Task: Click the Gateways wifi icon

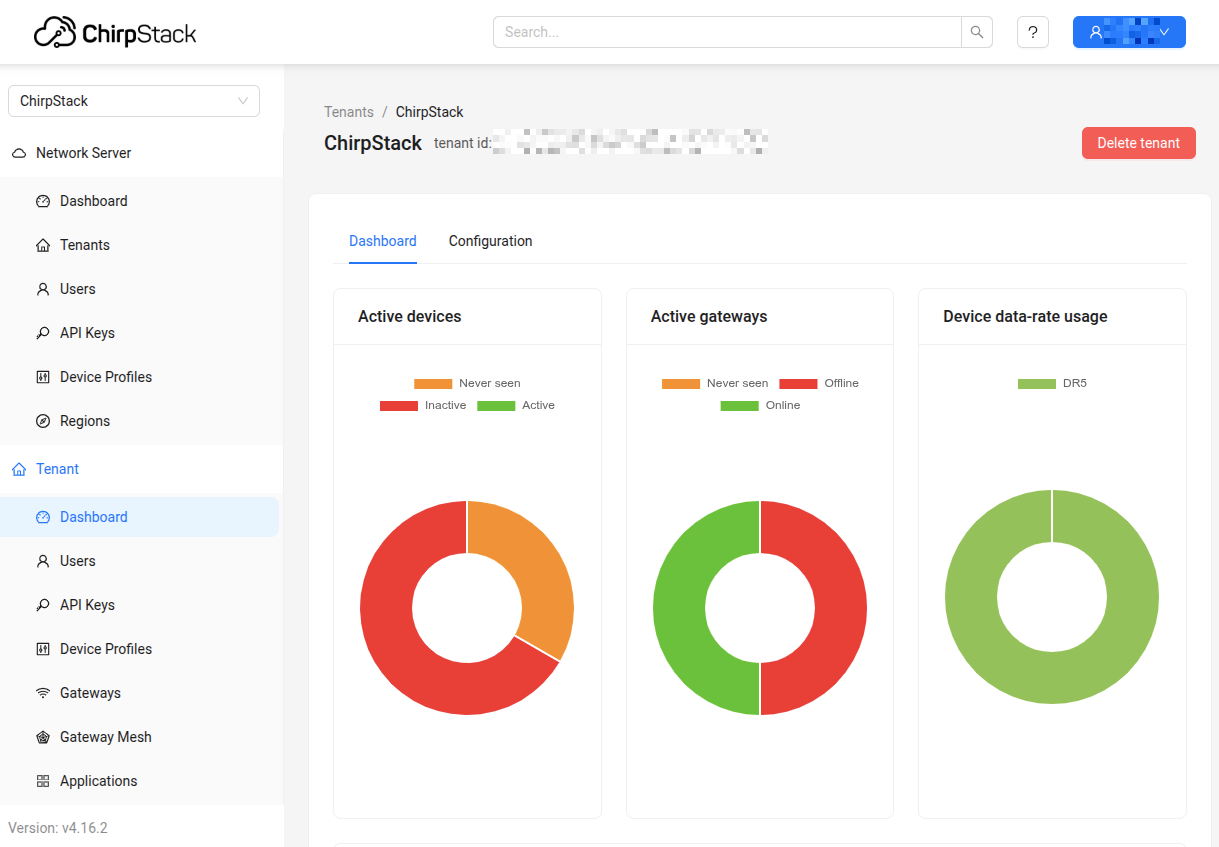Action: [x=43, y=693]
